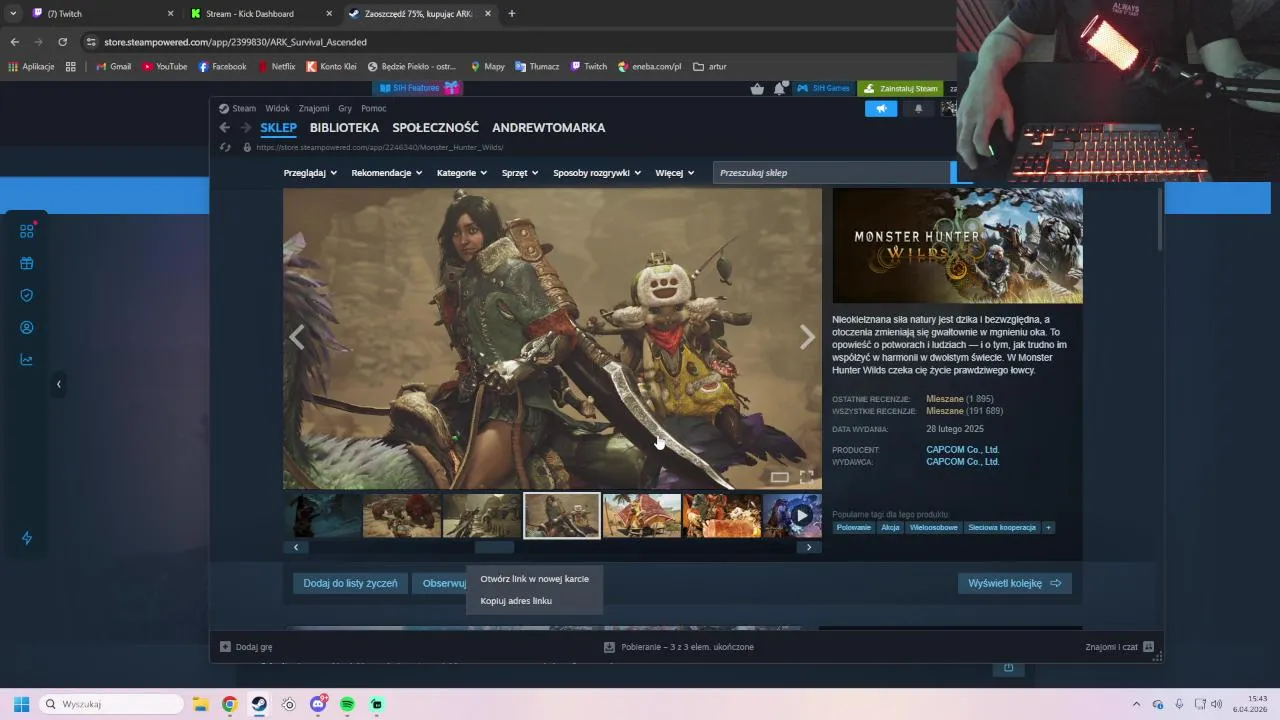Open the shield icon in left sidebar
The width and height of the screenshot is (1280, 720).
coord(27,295)
